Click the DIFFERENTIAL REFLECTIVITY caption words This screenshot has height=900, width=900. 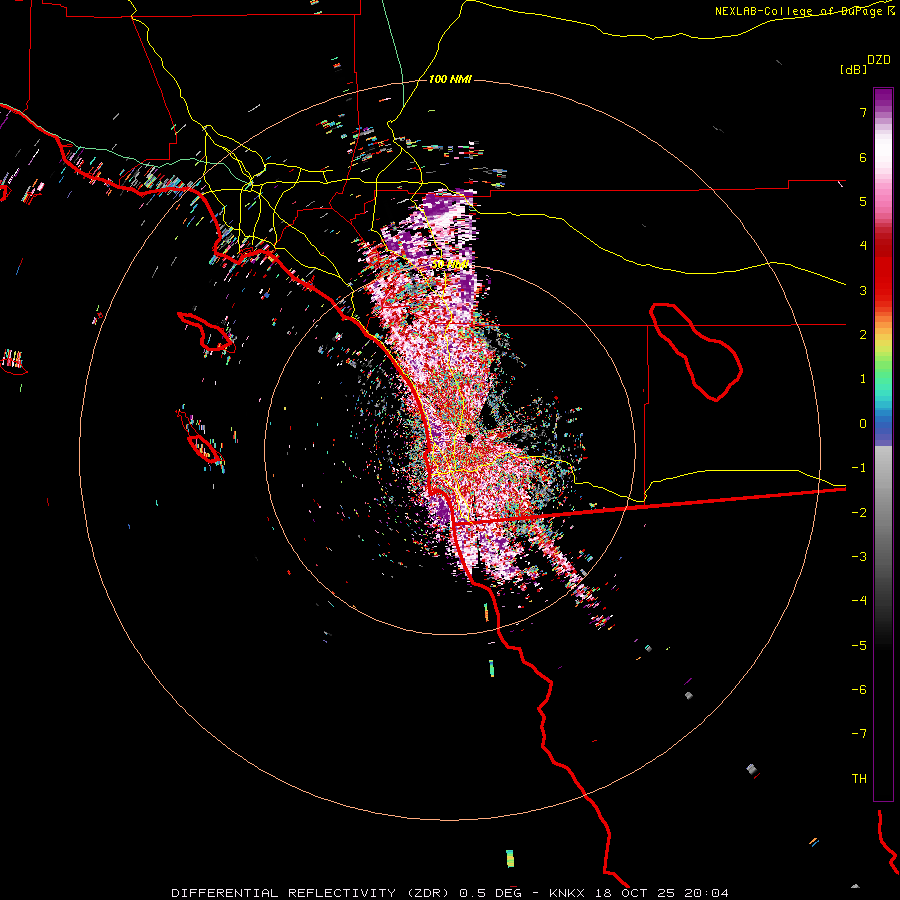pyautogui.click(x=284, y=893)
